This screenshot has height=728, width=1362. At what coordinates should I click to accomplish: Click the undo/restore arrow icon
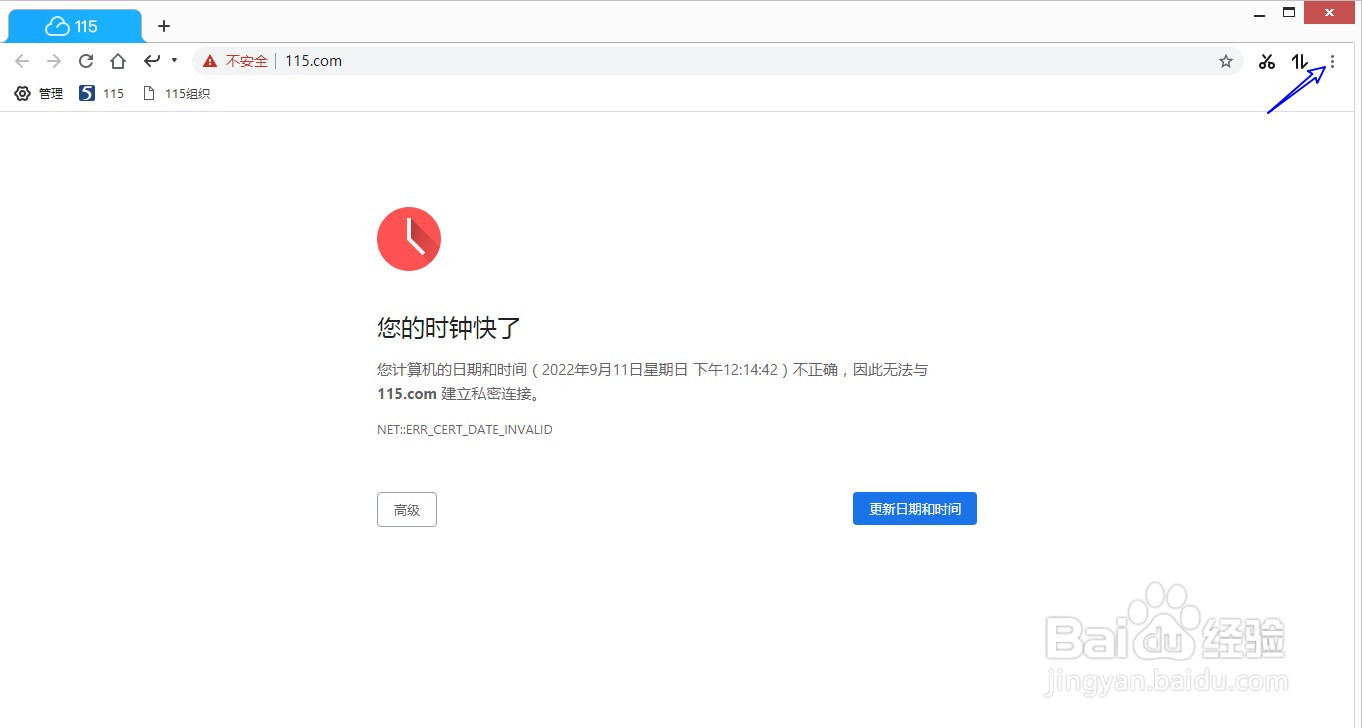click(152, 61)
